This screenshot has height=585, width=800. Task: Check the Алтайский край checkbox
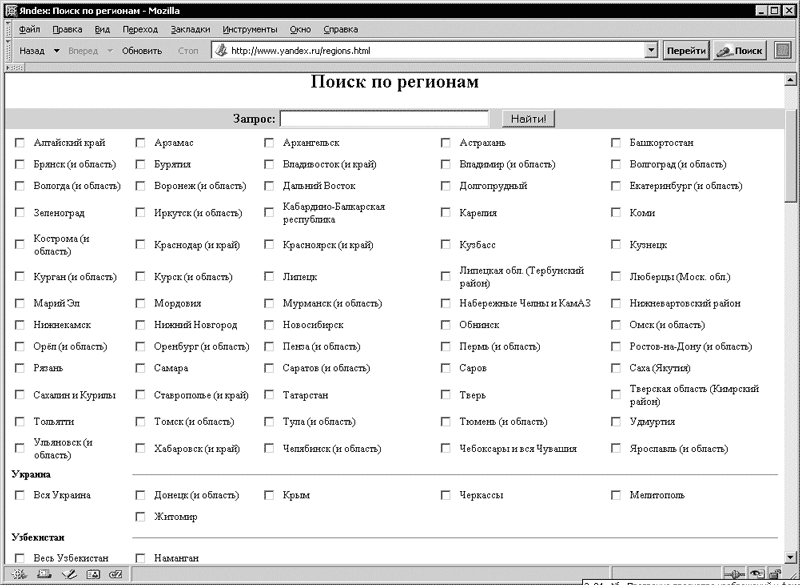coord(19,143)
